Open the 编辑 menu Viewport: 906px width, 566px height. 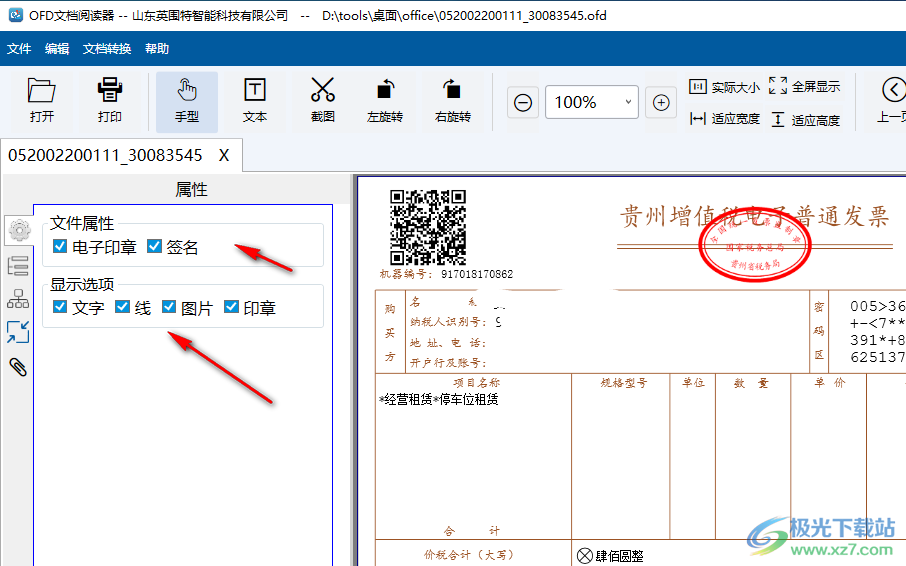click(x=57, y=49)
